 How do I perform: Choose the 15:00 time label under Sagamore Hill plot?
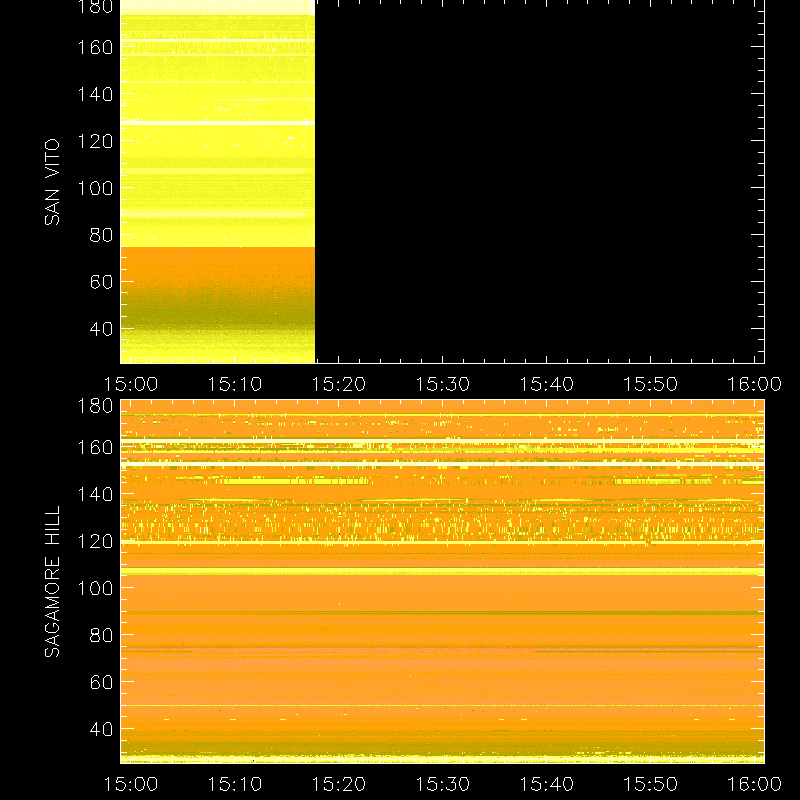(131, 784)
